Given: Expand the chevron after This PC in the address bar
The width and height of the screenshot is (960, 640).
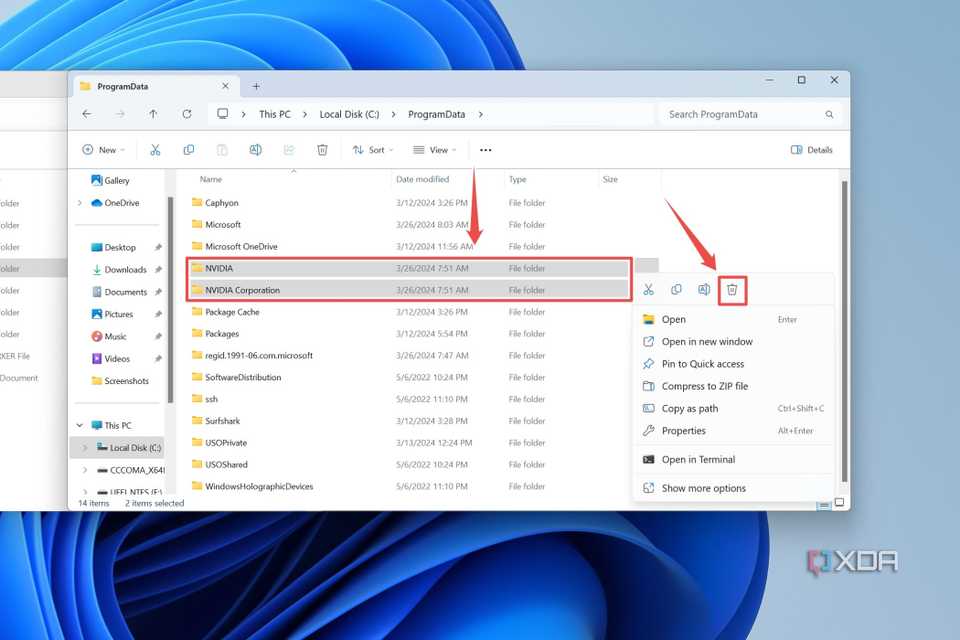Looking at the screenshot, I should (305, 115).
